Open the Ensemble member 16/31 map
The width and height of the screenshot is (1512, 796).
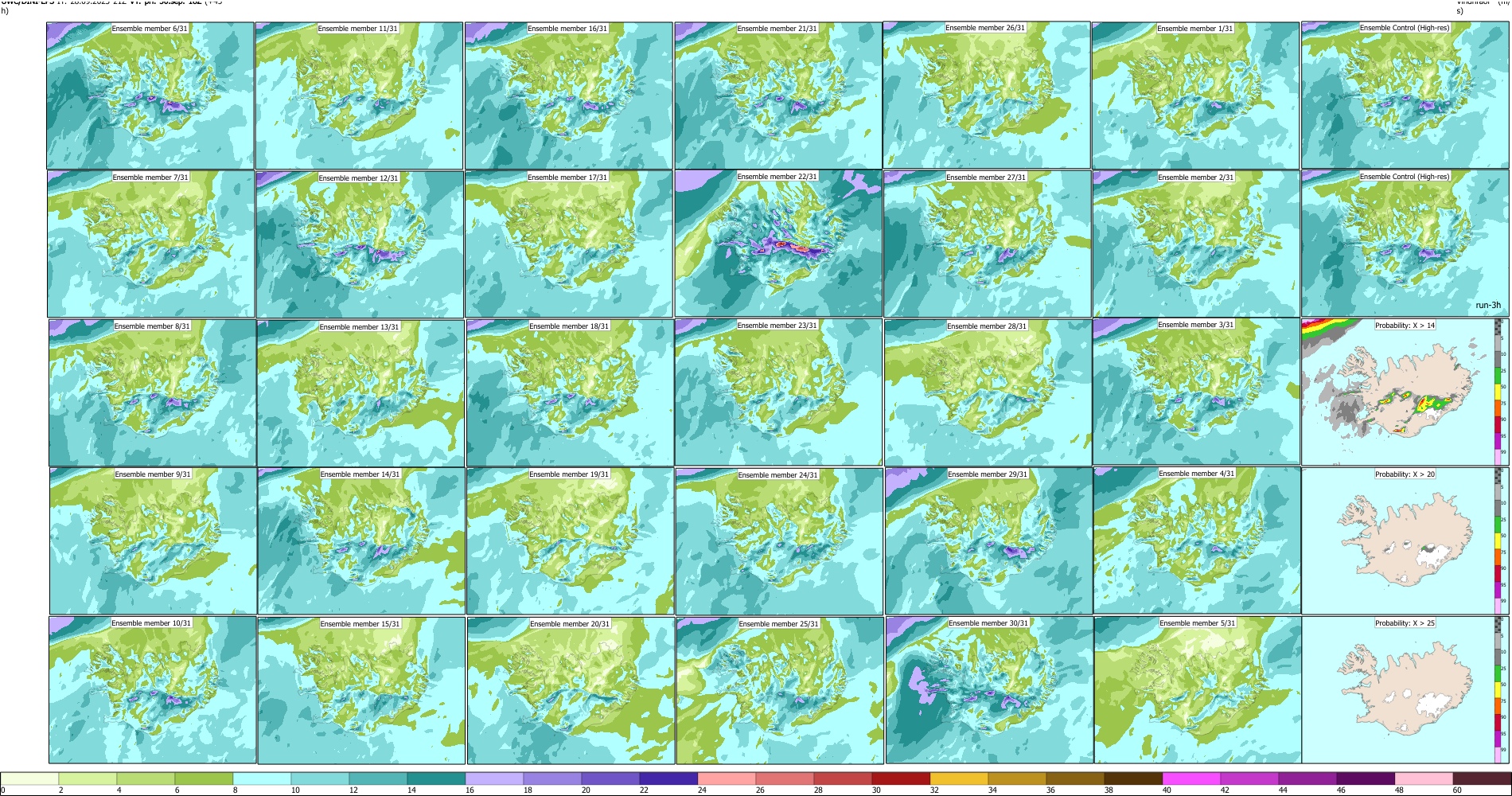tap(568, 96)
